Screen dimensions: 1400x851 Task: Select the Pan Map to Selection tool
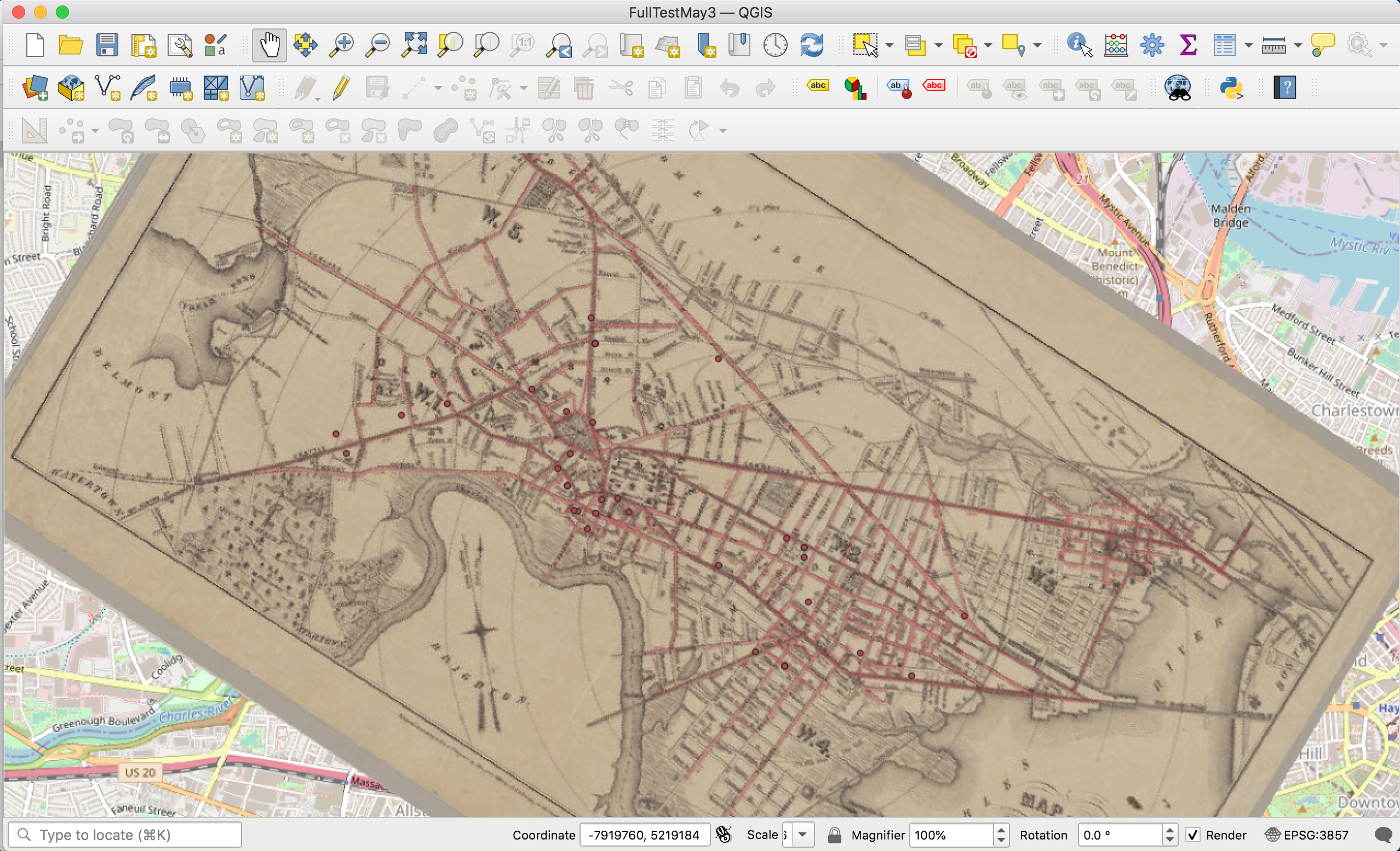[x=305, y=45]
